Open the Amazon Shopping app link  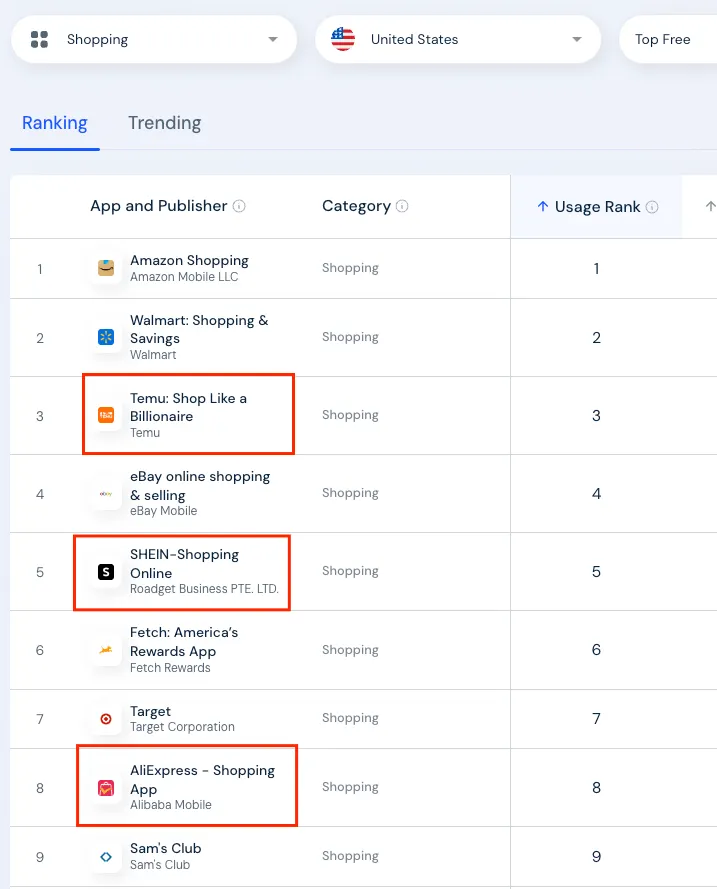pyautogui.click(x=189, y=260)
